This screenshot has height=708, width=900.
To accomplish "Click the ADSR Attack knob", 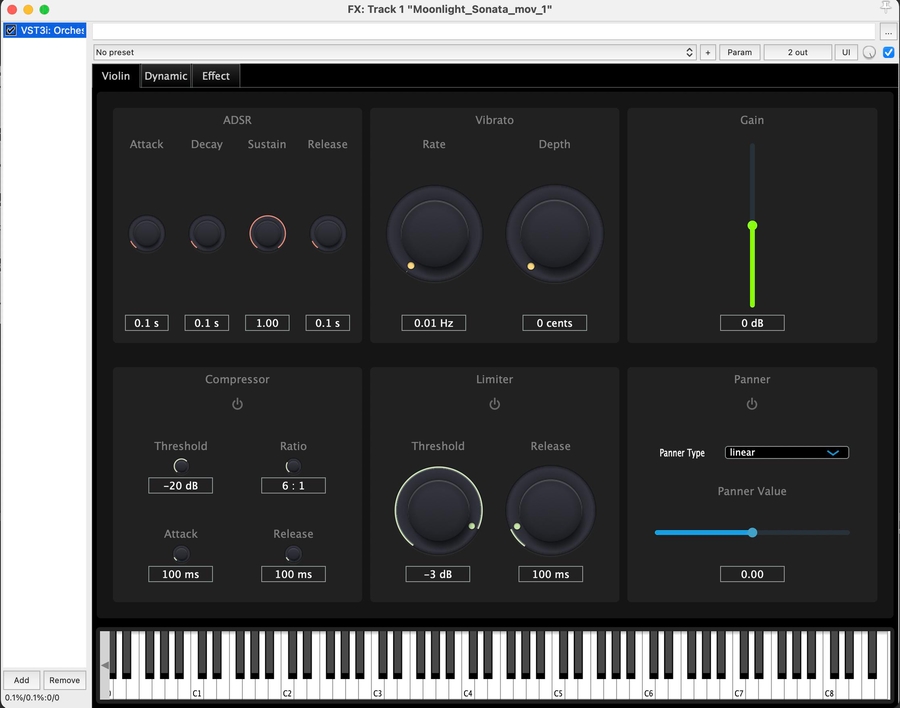I will (x=147, y=234).
